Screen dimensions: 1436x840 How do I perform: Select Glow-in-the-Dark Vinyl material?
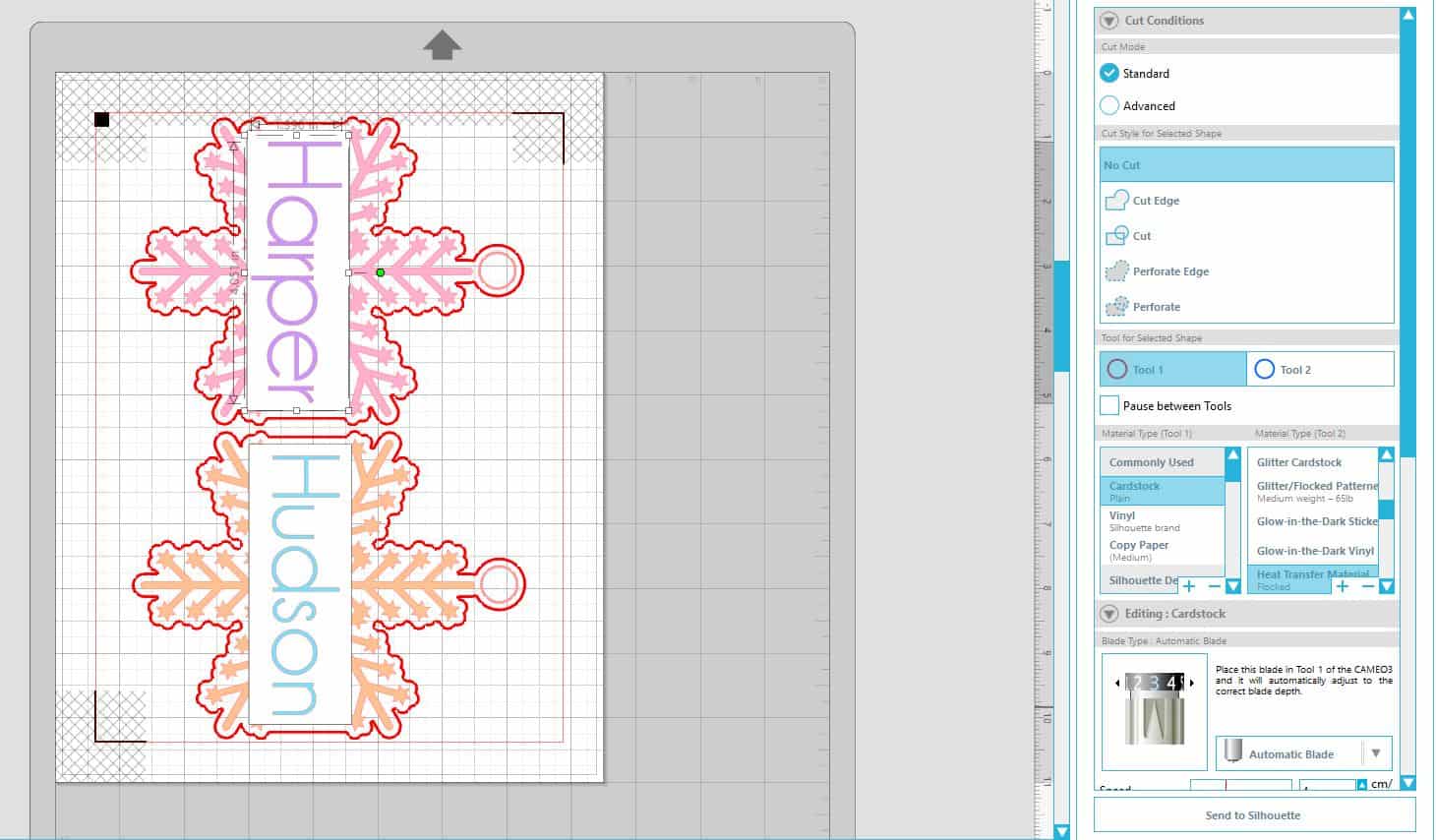click(1312, 551)
